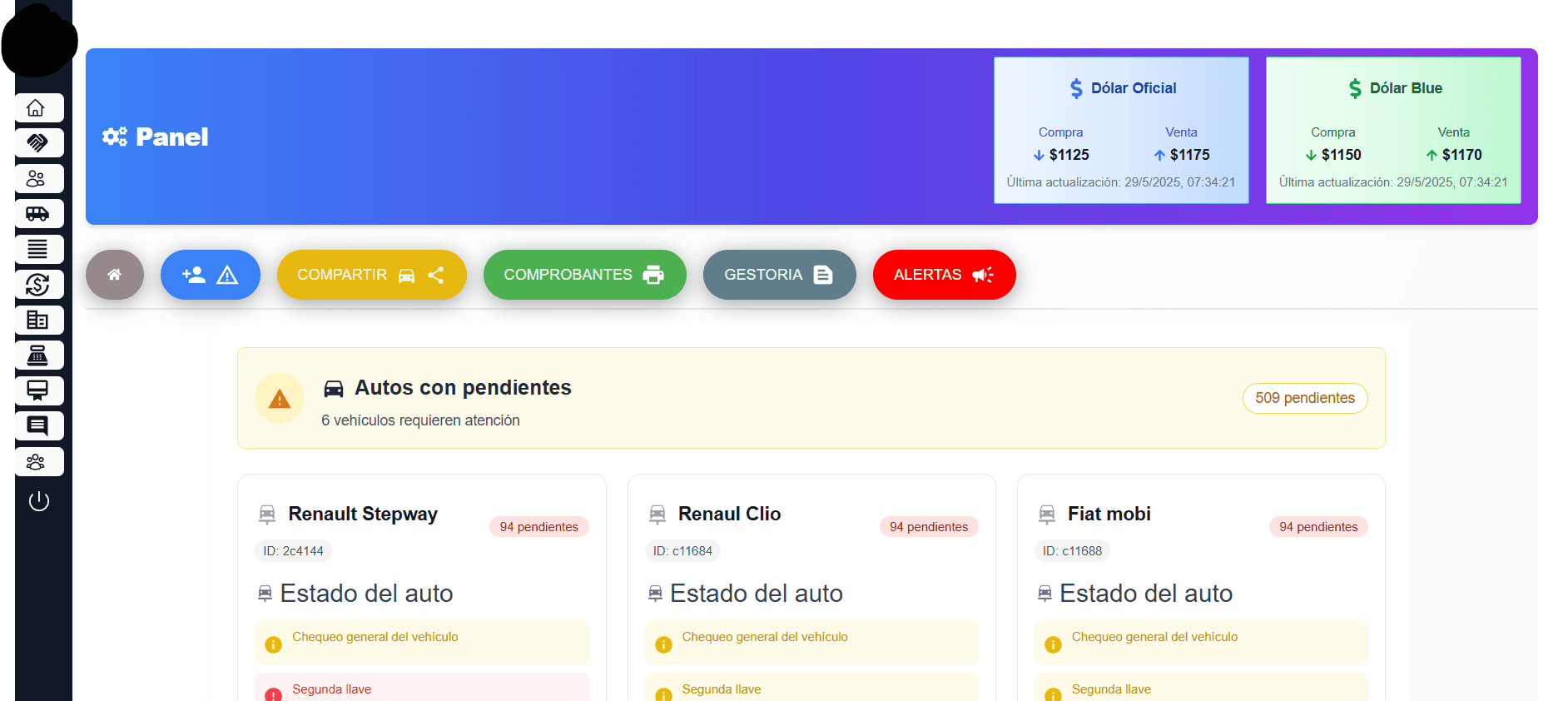
Task: Click the blue add-user warning button
Action: coord(210,275)
